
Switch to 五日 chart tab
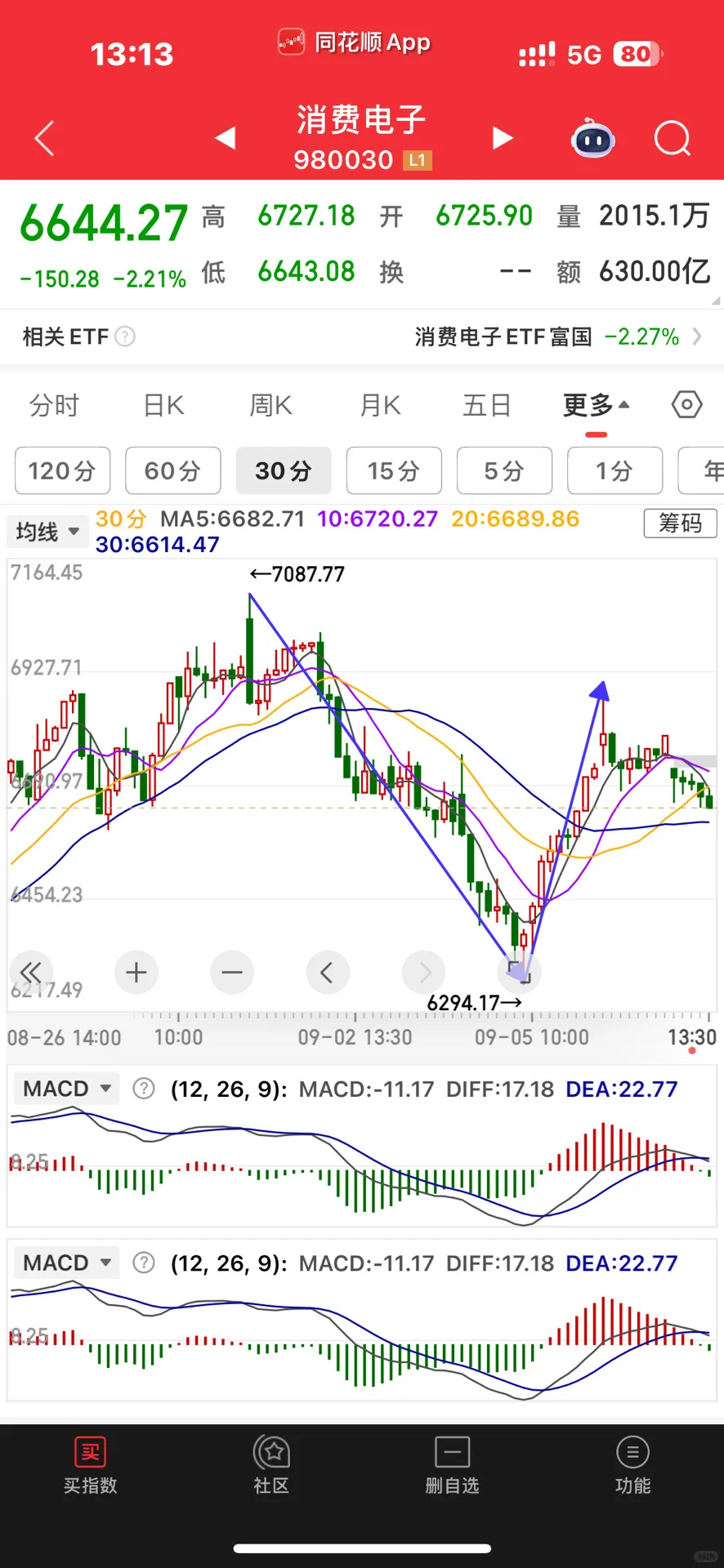487,405
